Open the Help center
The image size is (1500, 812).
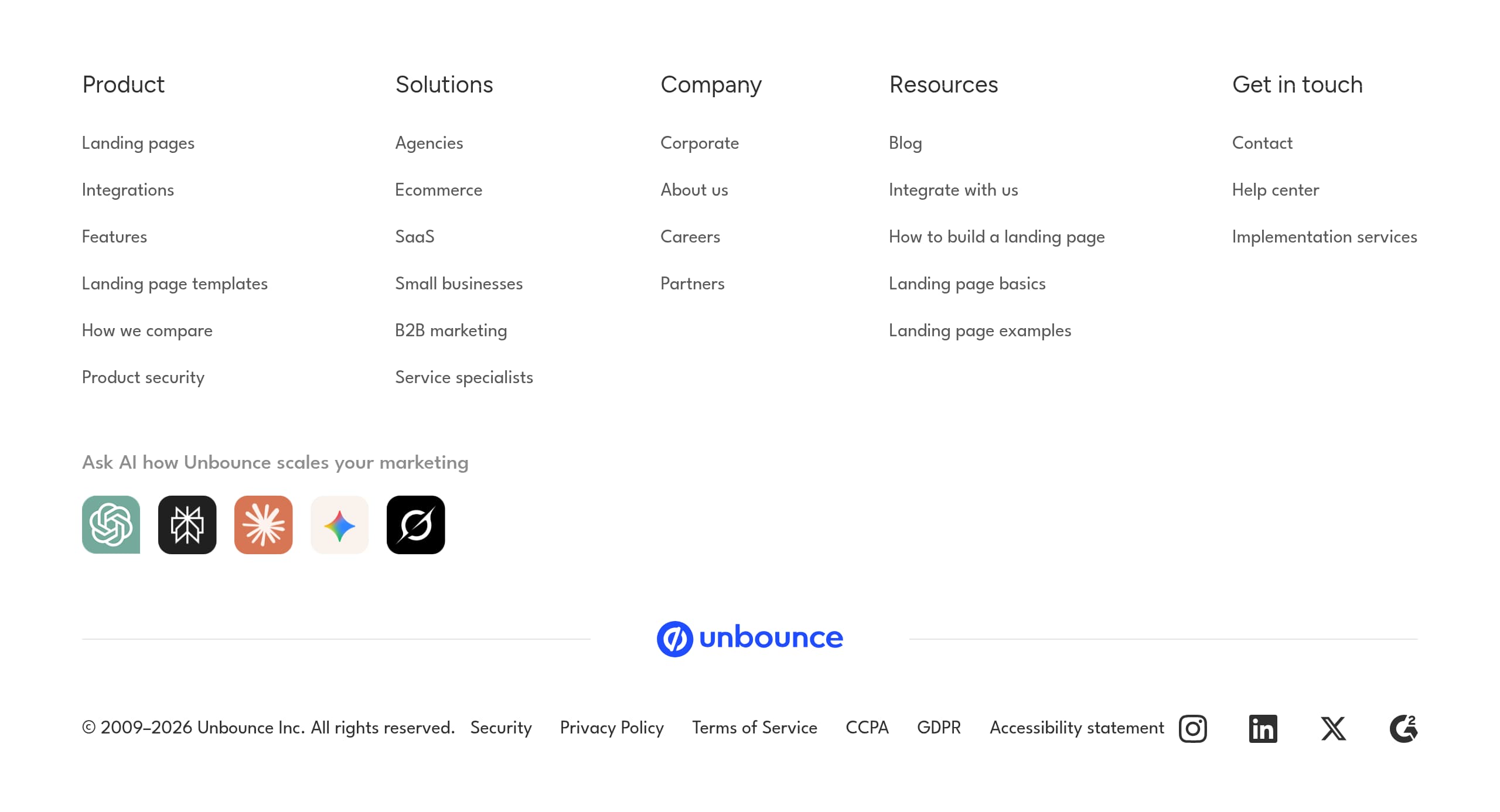coord(1275,190)
